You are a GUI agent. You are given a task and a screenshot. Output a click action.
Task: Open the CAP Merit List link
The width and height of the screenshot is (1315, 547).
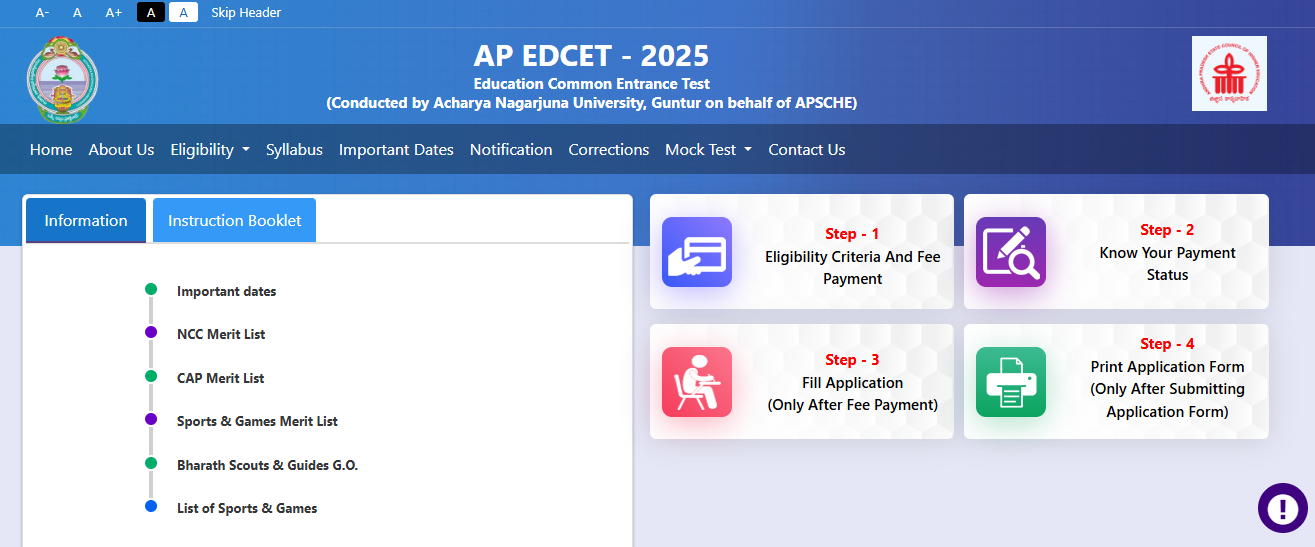(x=220, y=378)
